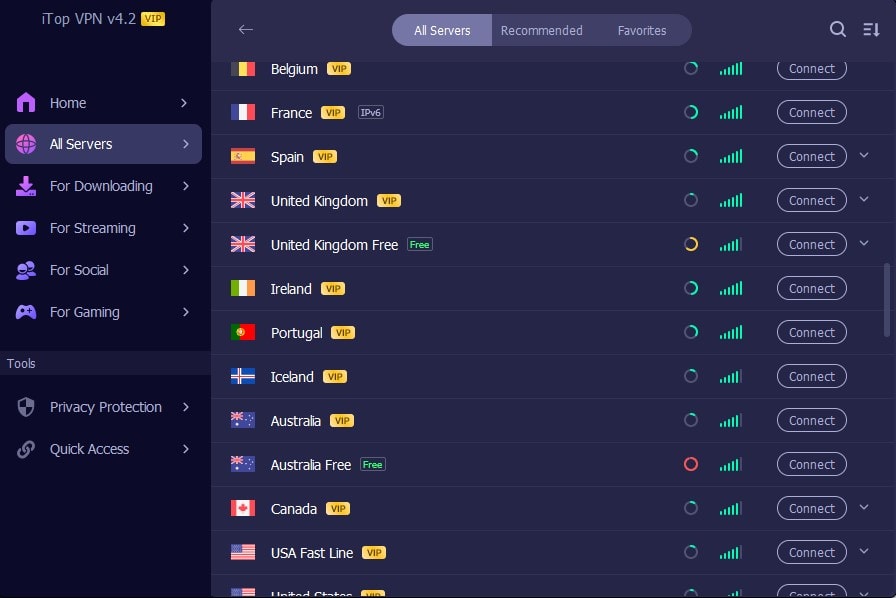This screenshot has height=598, width=896.
Task: Connect to the Australia Free server
Action: coord(811,464)
